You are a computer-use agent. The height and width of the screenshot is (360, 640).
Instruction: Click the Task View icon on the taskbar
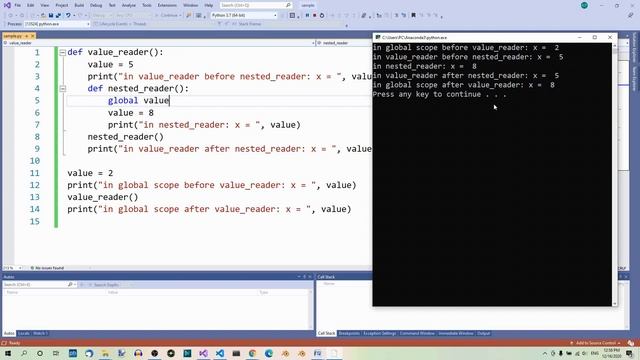56,353
